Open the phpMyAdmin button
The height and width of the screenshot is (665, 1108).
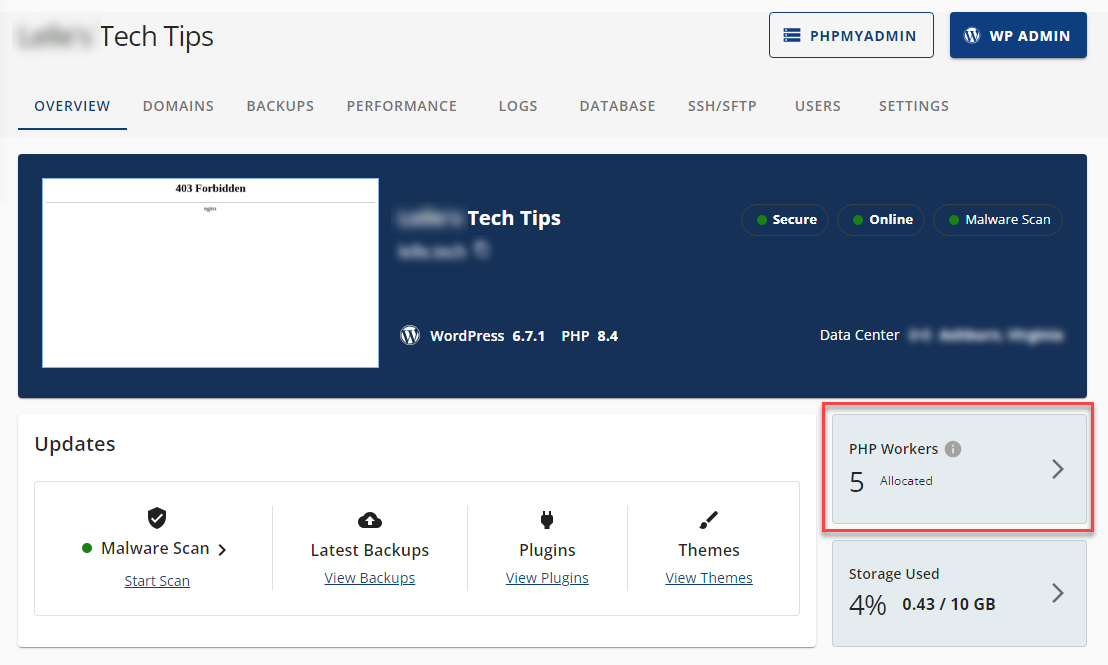[851, 35]
